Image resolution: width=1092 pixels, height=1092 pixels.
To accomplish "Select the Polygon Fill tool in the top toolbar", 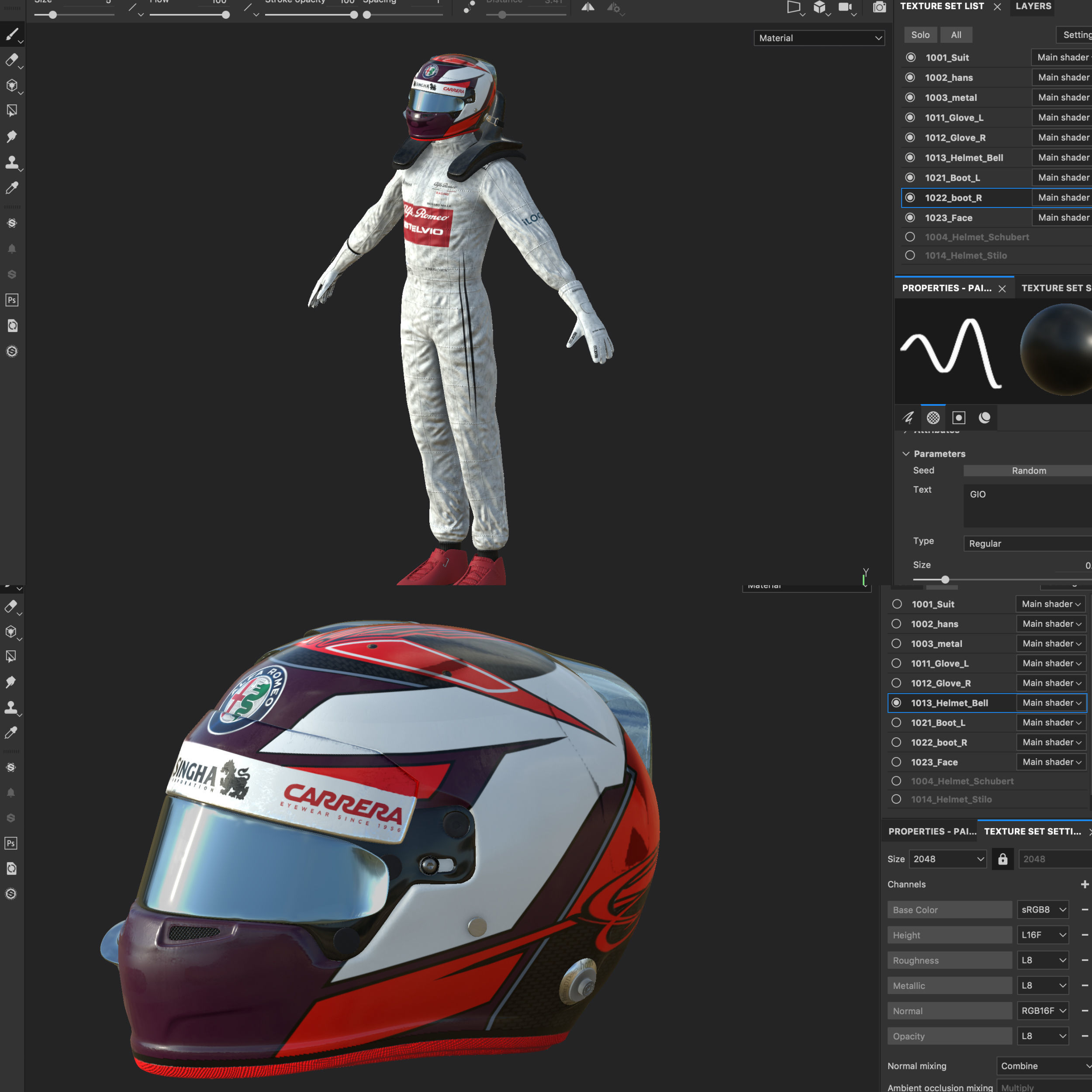I will [12, 111].
